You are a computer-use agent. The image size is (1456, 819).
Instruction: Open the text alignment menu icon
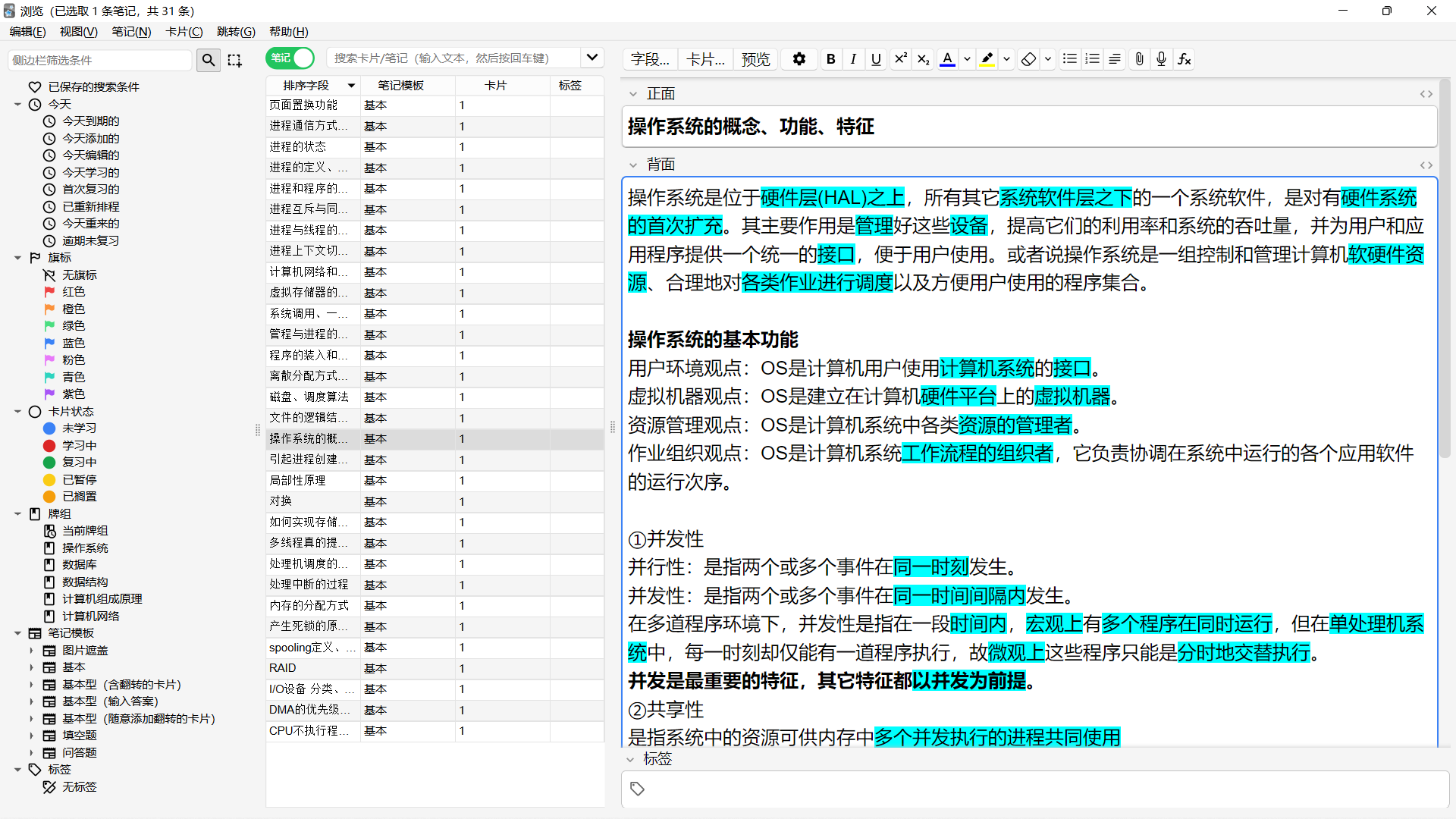coord(1115,59)
